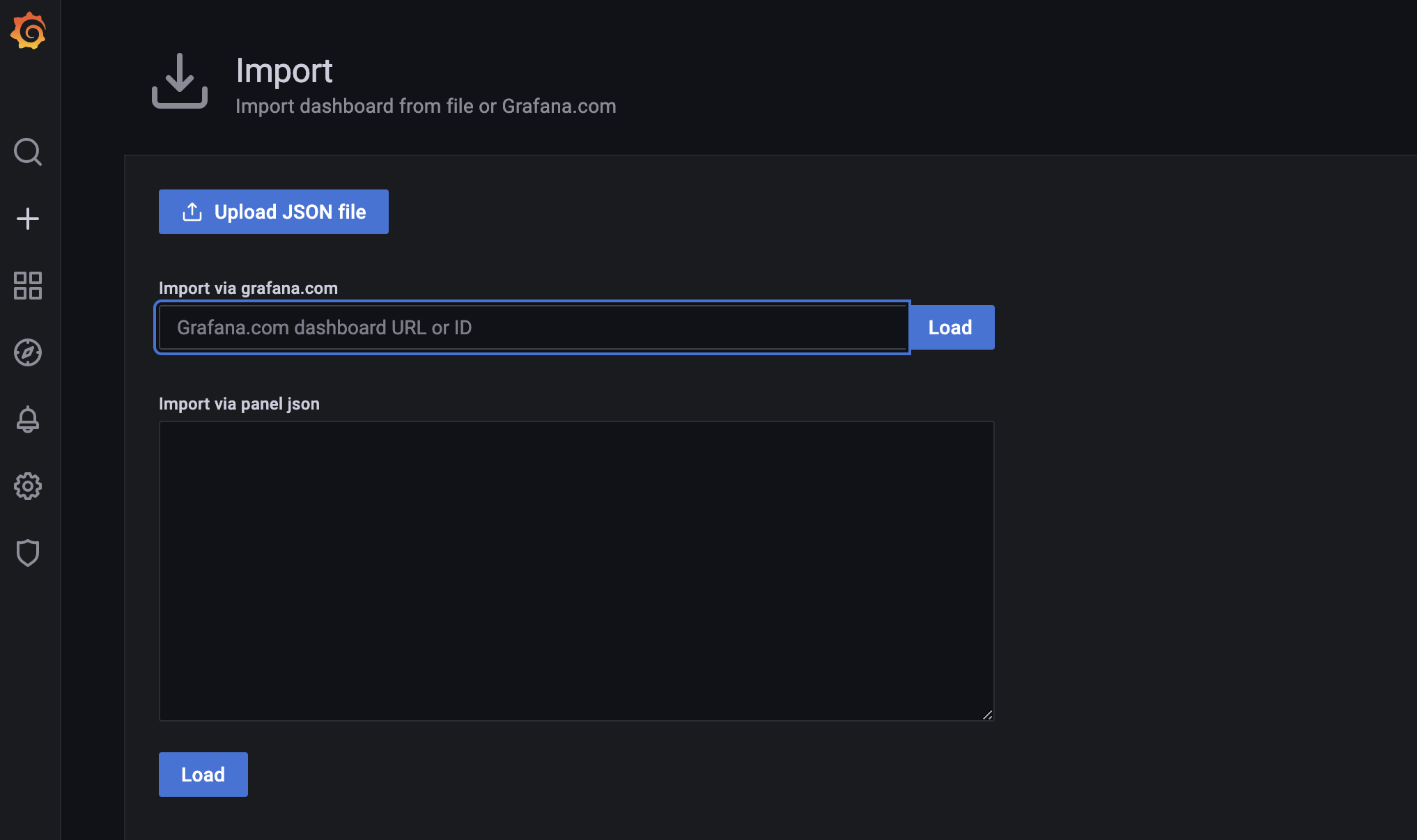Click the text area resize handle corner
This screenshot has width=1417, height=840.
pos(987,715)
